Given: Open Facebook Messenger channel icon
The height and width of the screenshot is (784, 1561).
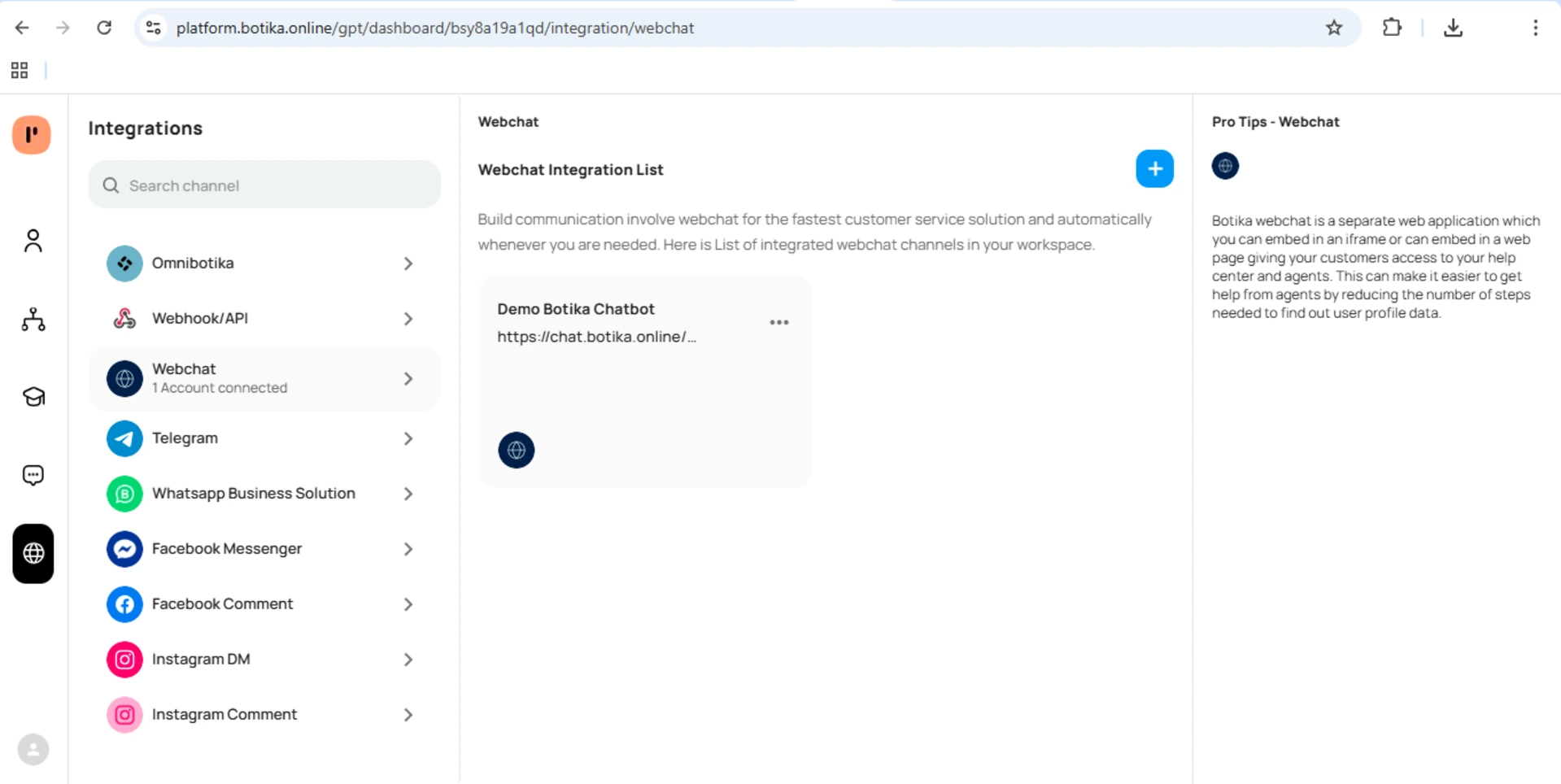Looking at the screenshot, I should [124, 549].
